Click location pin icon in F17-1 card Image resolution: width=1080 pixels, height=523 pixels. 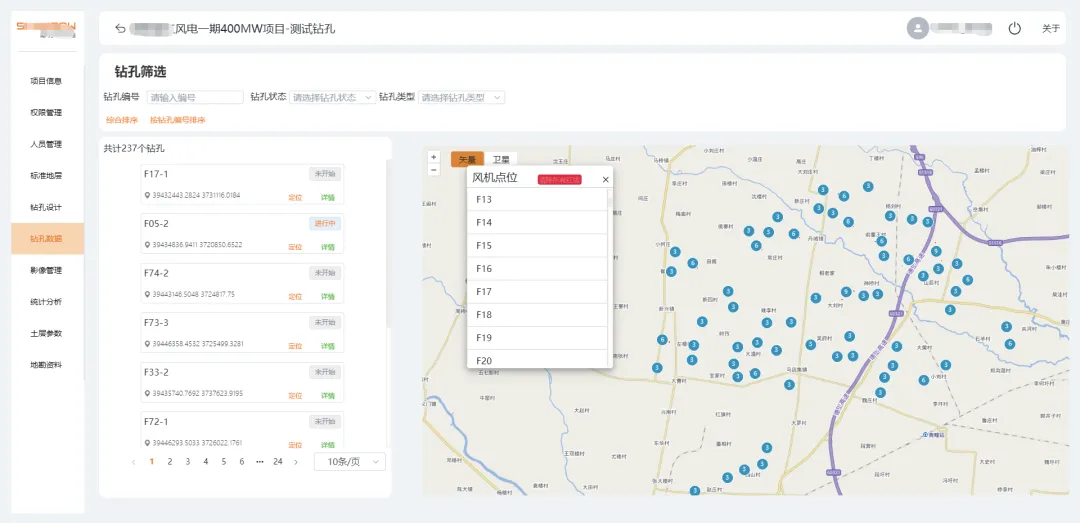147,196
